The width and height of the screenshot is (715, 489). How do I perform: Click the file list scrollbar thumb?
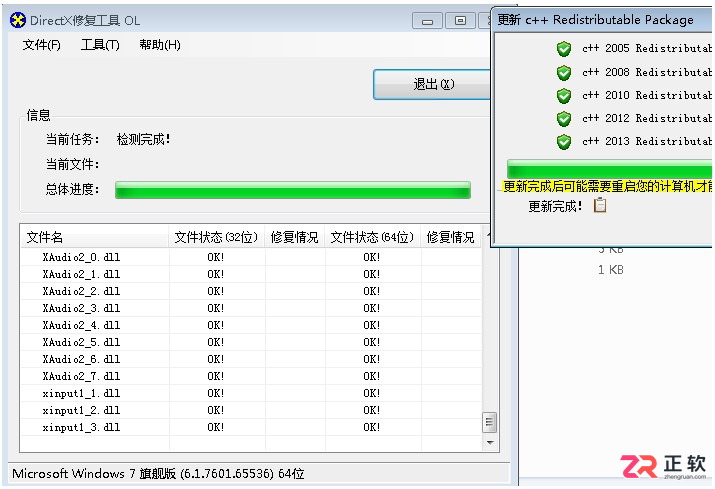pyautogui.click(x=489, y=422)
